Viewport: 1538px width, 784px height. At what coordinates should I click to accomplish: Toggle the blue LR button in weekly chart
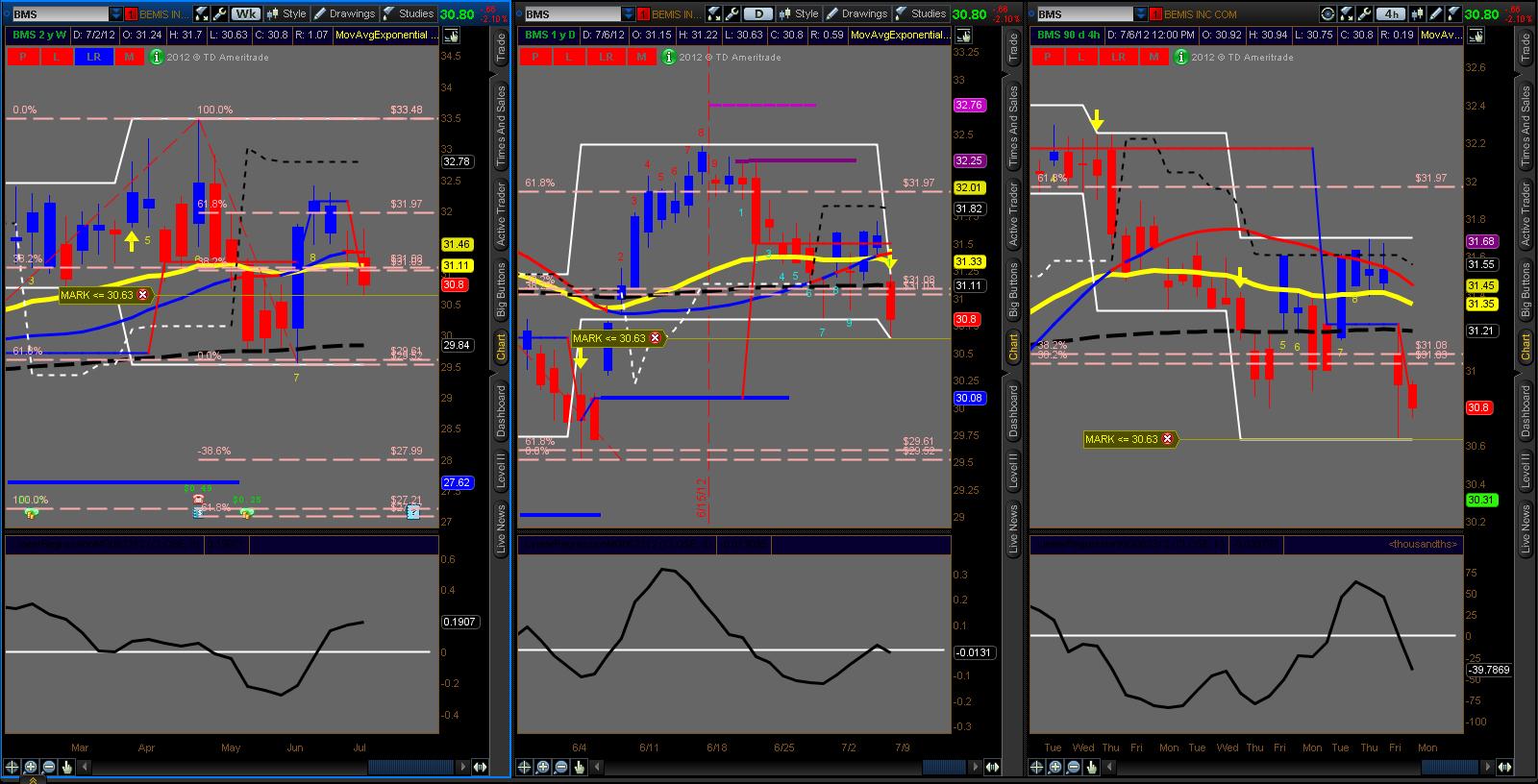click(93, 57)
